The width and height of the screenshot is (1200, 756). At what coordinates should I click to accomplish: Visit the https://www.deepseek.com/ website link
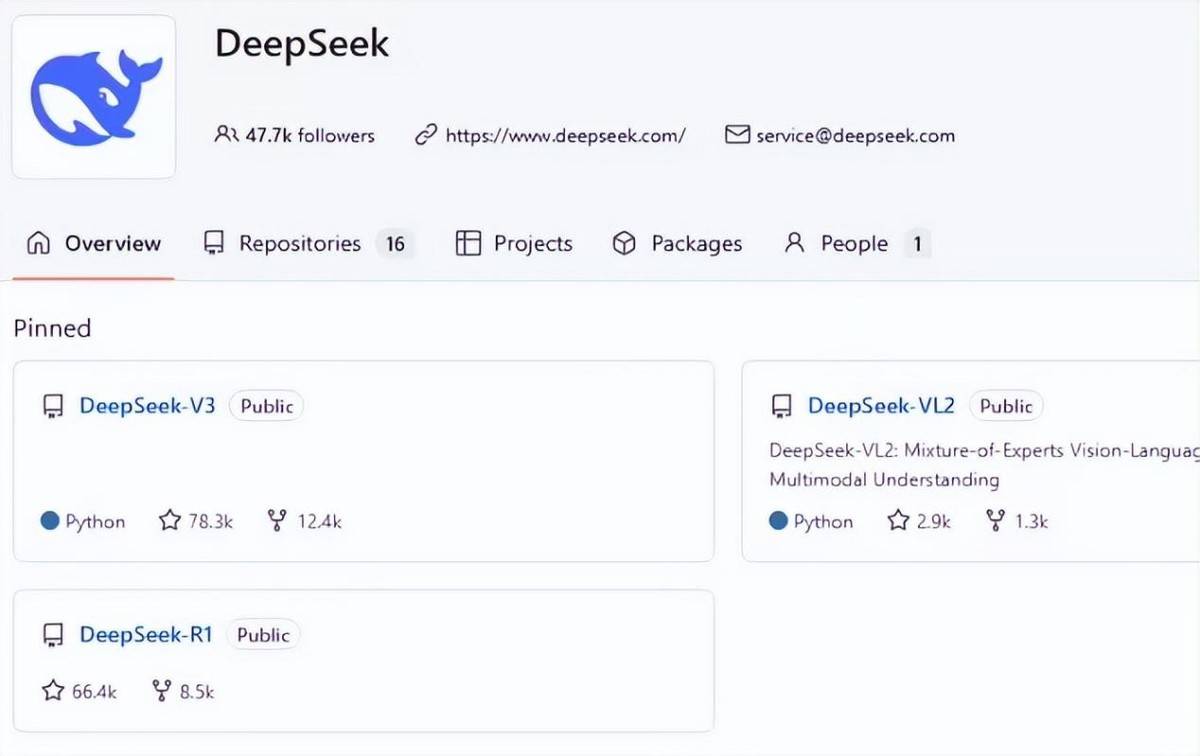565,136
